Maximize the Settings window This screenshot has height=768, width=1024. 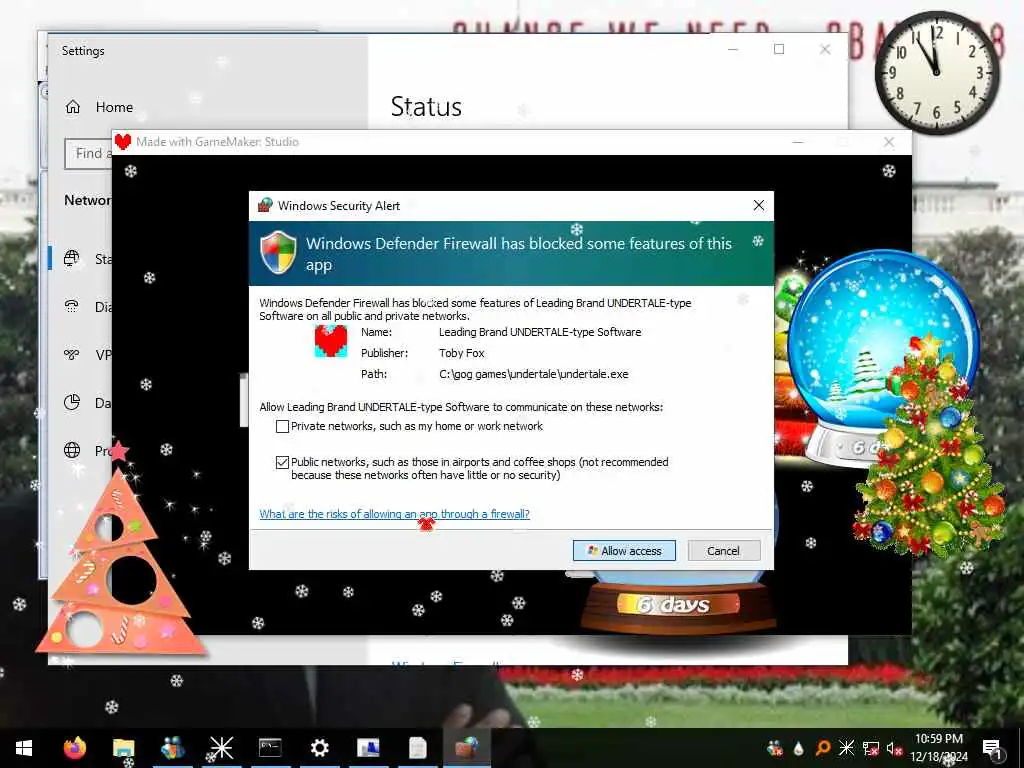[778, 49]
